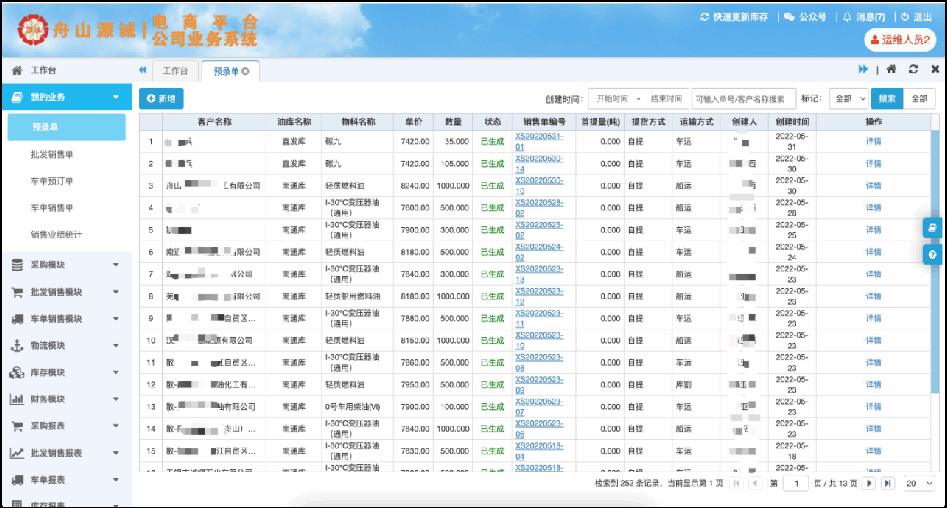The image size is (947, 508).
Task: Click the 舟山源诚 logo emblem
Action: pyautogui.click(x=32, y=29)
